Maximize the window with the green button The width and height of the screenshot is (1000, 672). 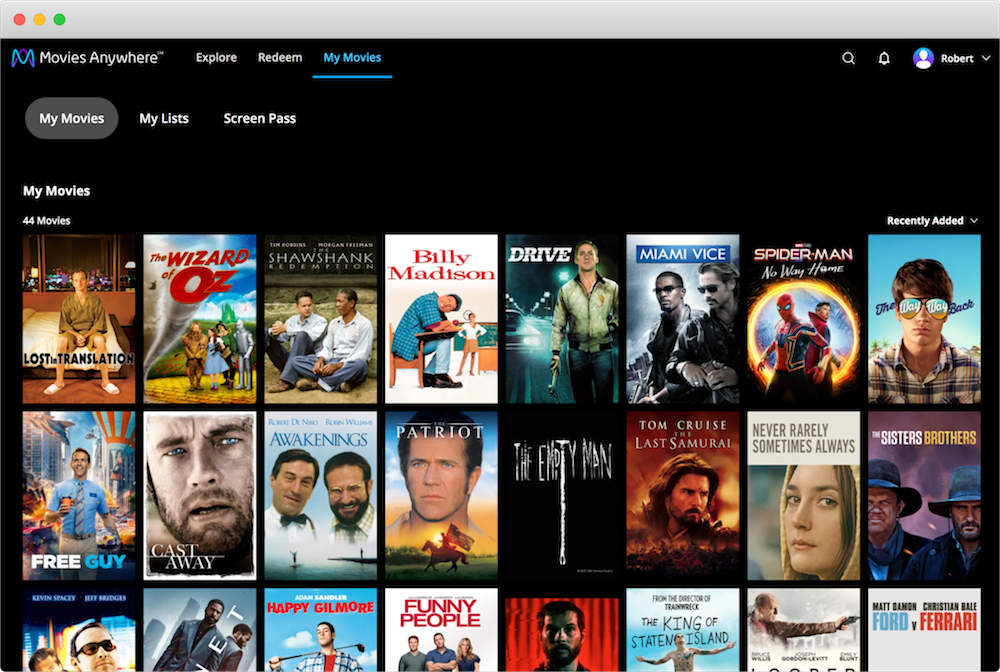[59, 19]
